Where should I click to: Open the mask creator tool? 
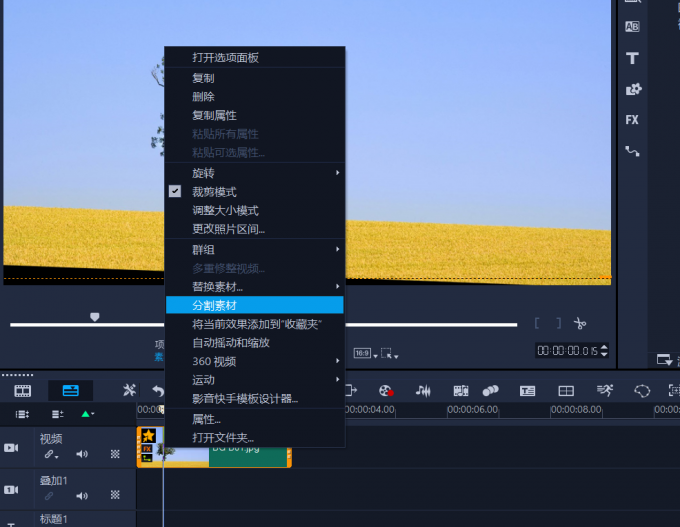(642, 391)
